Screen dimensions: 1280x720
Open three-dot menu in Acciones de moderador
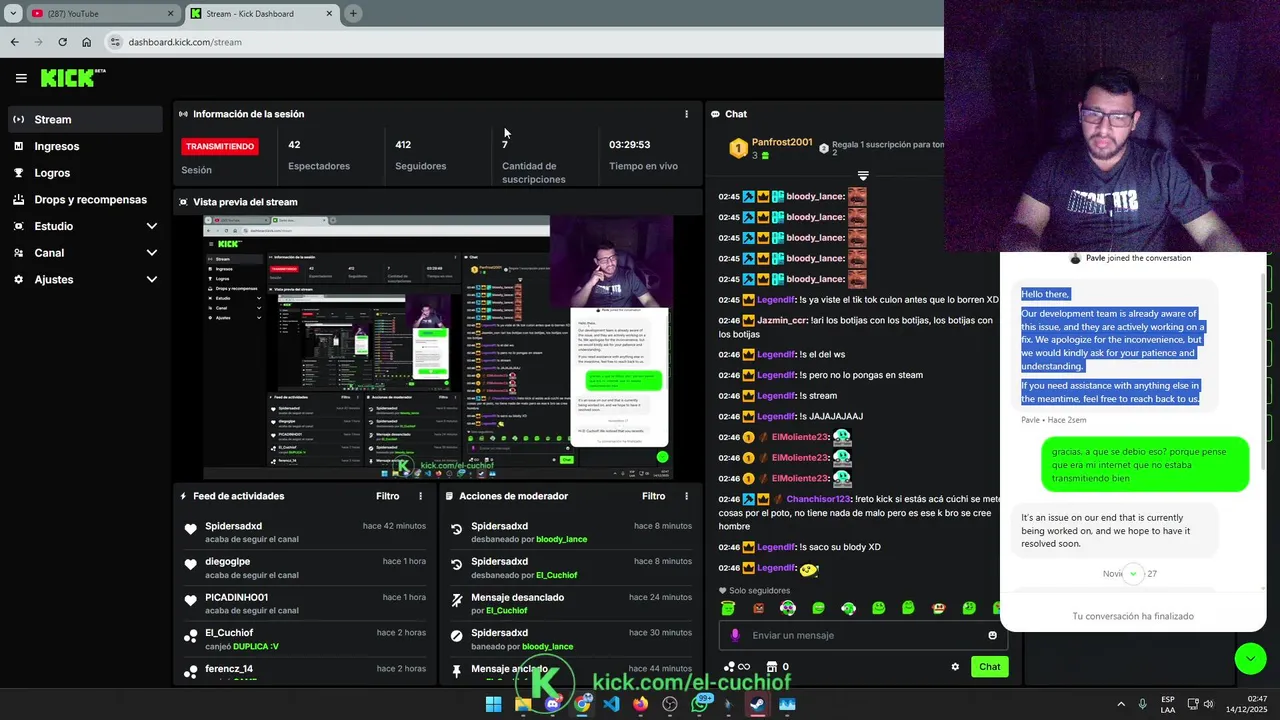[x=686, y=496]
